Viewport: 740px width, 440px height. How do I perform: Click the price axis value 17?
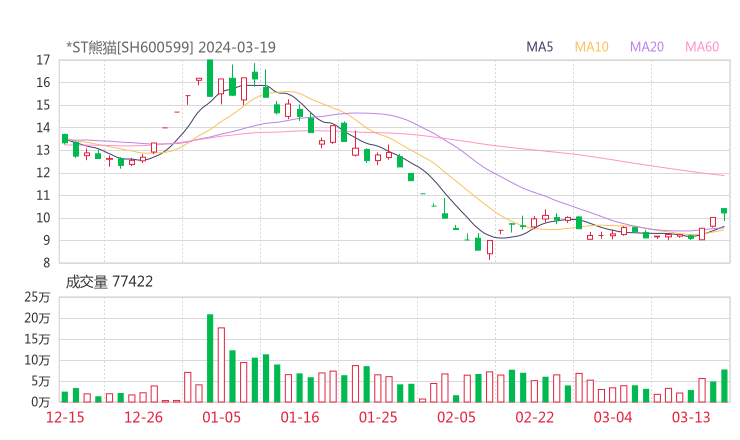[43, 60]
